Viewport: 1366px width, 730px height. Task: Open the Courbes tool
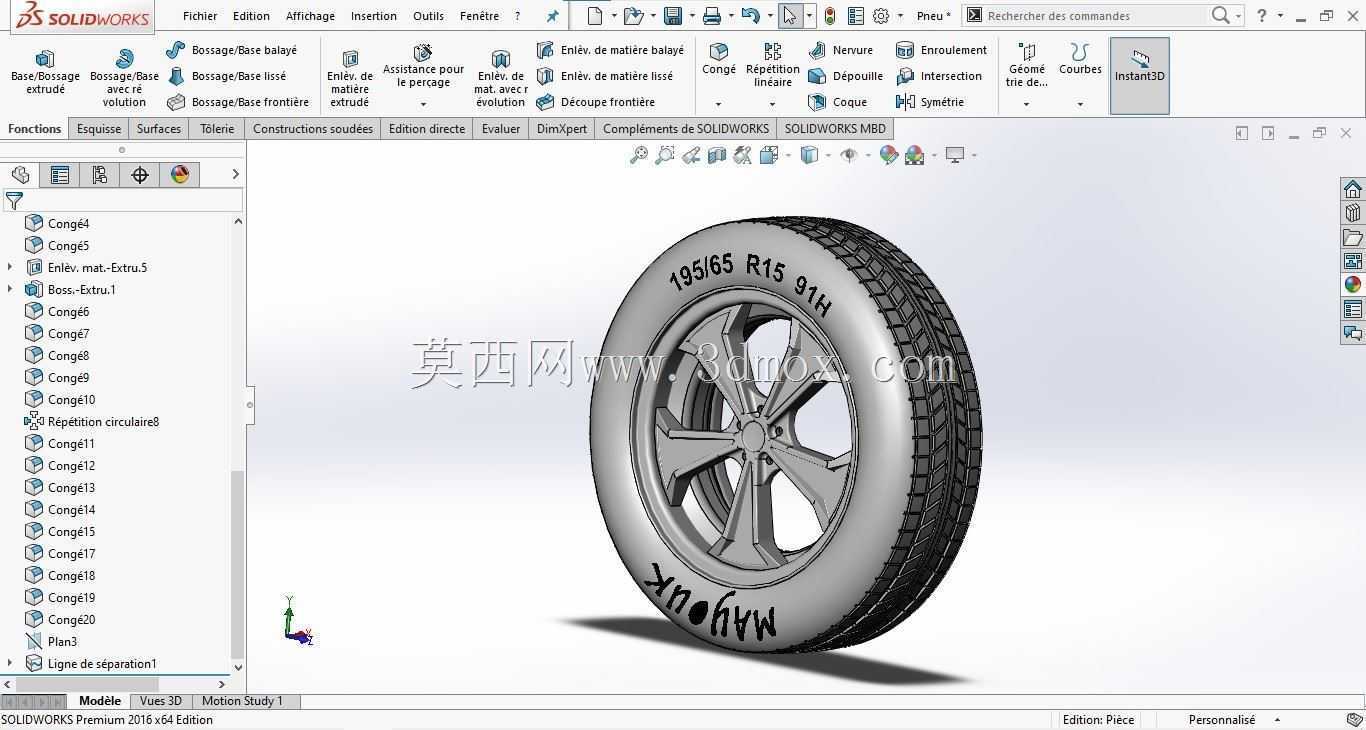pos(1080,60)
